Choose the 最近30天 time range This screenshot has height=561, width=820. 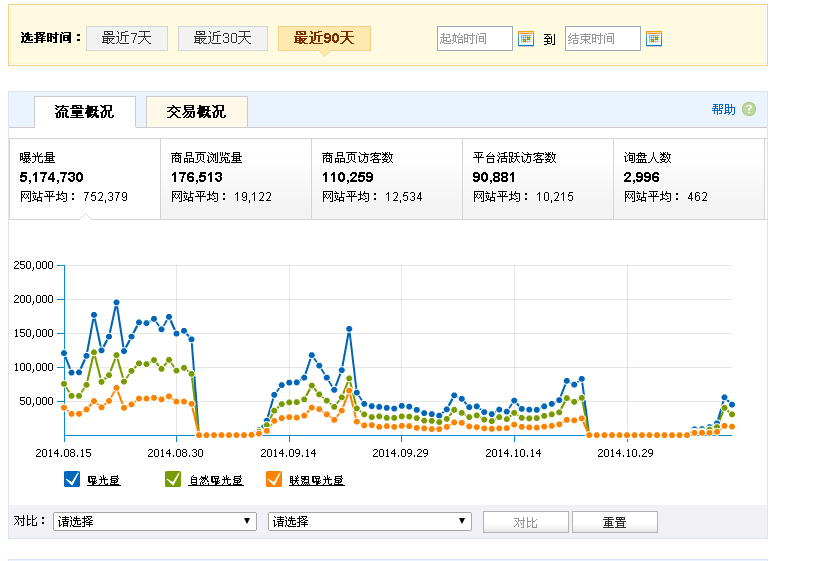coord(223,38)
